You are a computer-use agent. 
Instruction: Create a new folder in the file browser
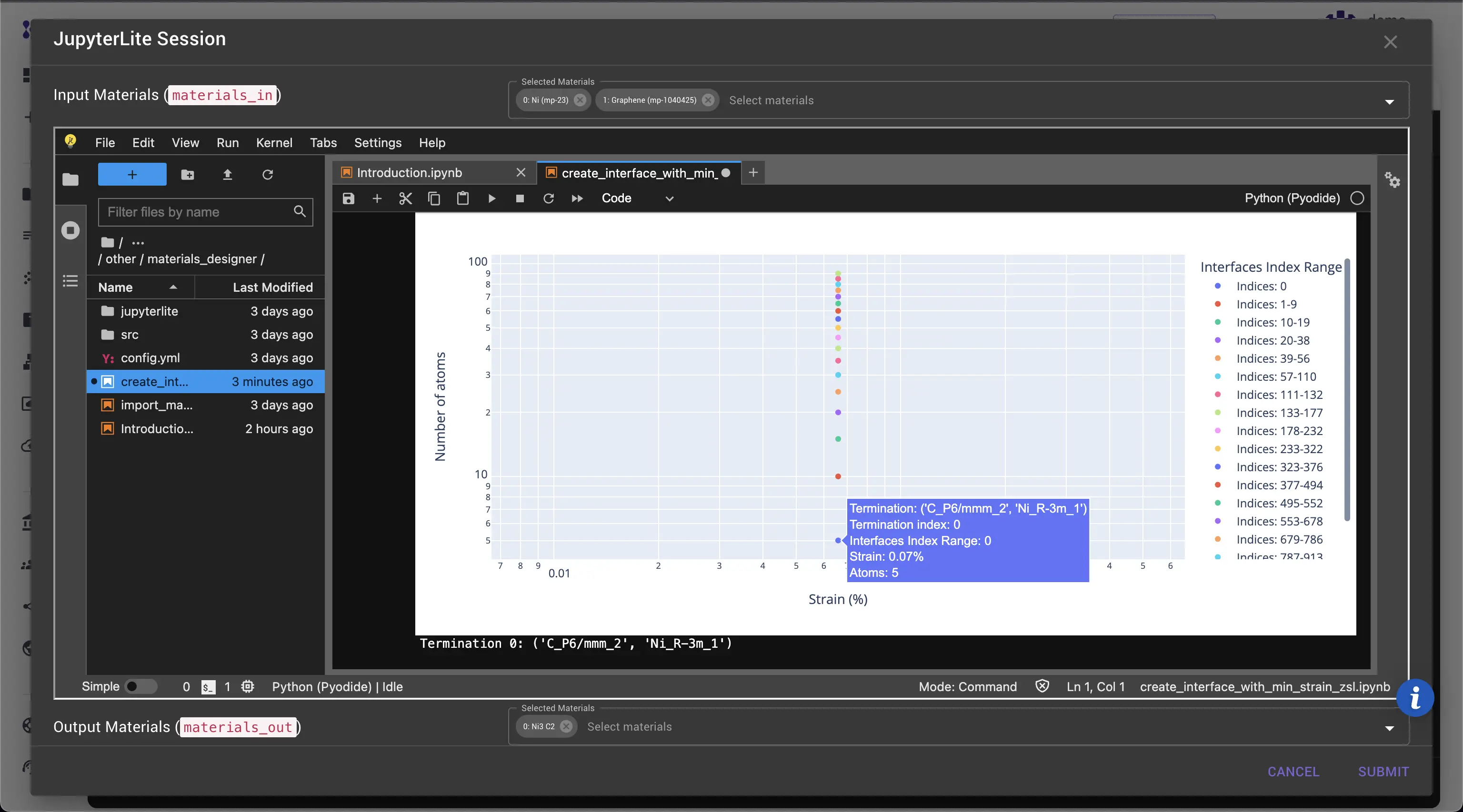tap(188, 175)
